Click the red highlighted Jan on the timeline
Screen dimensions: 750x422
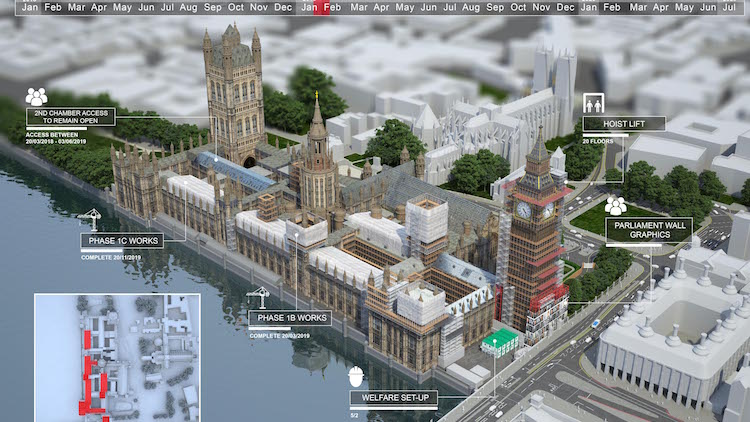point(310,7)
